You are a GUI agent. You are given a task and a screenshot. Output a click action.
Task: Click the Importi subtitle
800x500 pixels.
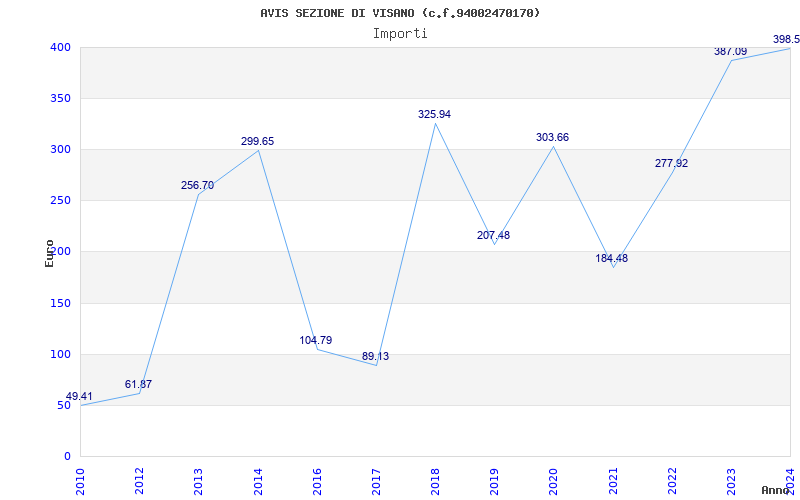point(400,34)
